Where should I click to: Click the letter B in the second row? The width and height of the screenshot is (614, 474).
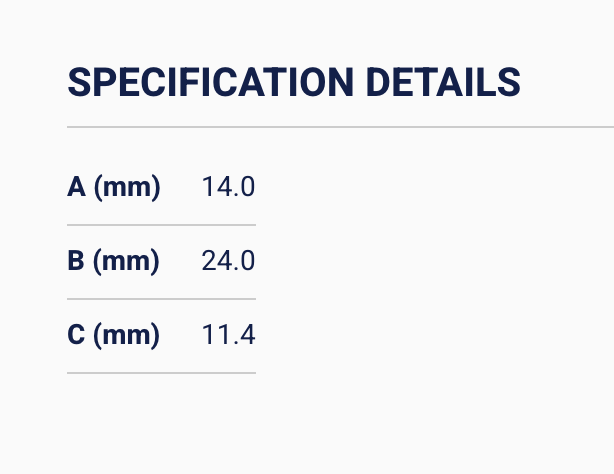[x=76, y=261]
